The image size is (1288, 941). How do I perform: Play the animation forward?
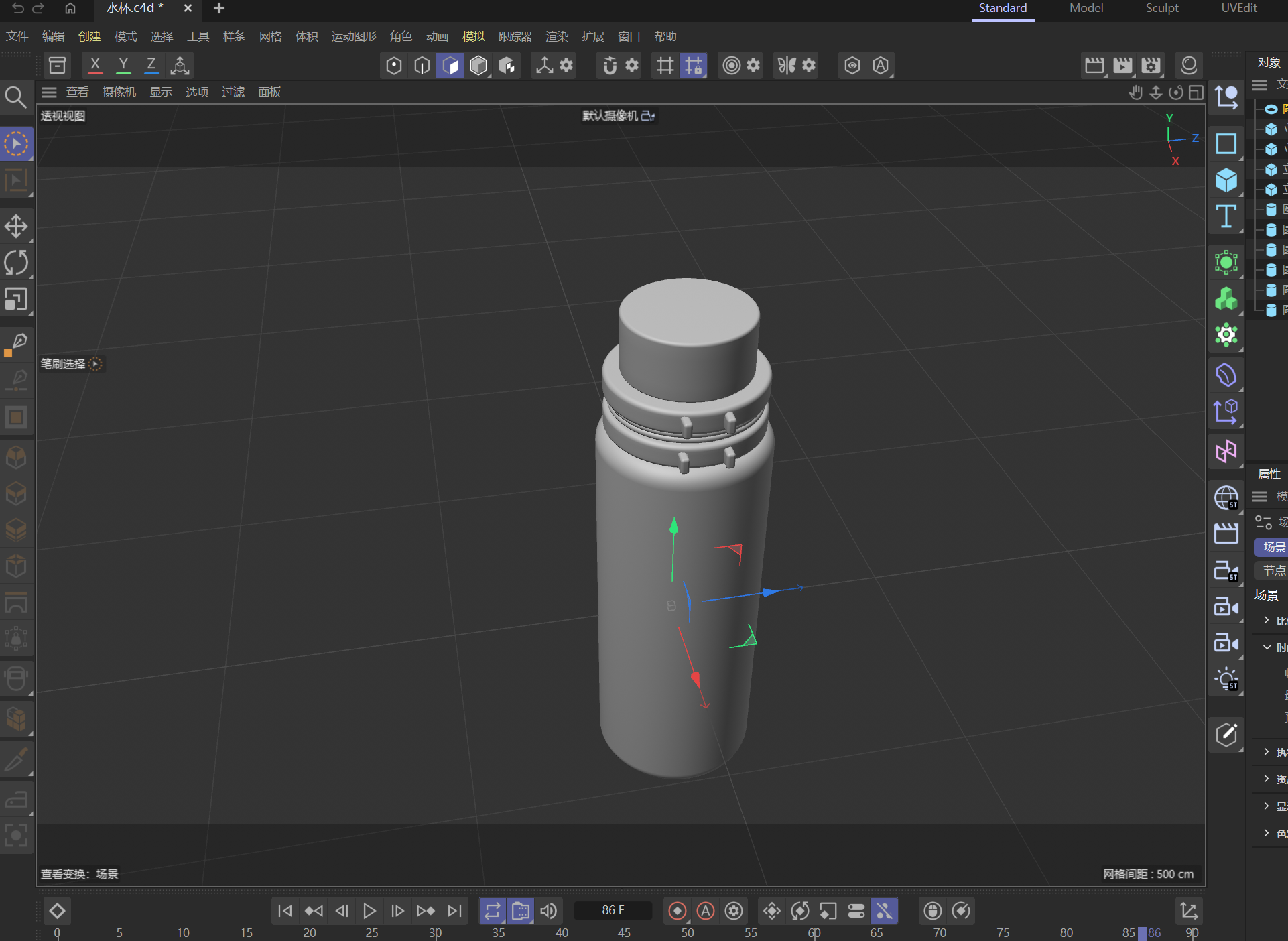click(369, 911)
